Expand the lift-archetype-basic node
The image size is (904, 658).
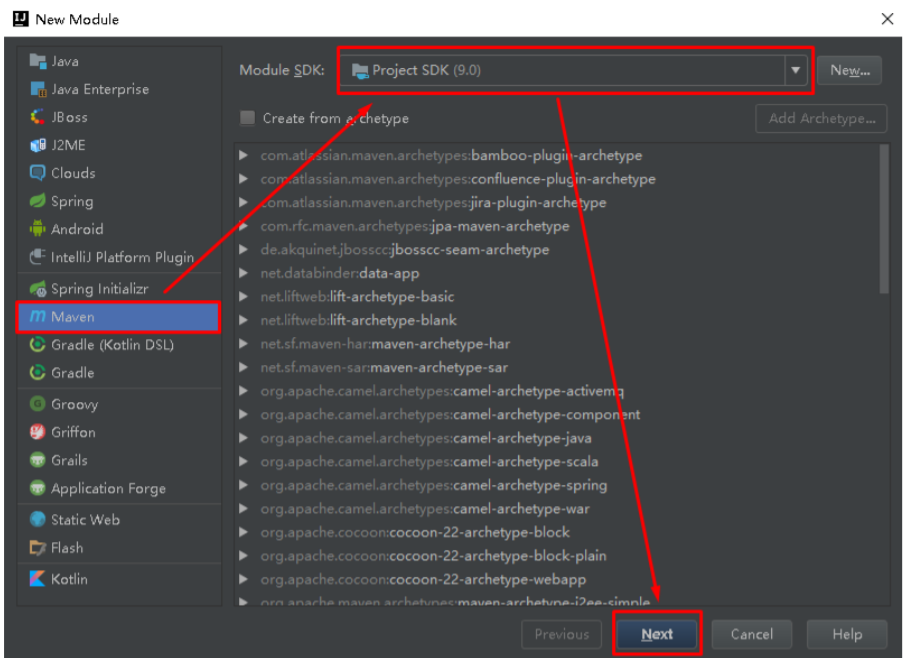pyautogui.click(x=244, y=297)
